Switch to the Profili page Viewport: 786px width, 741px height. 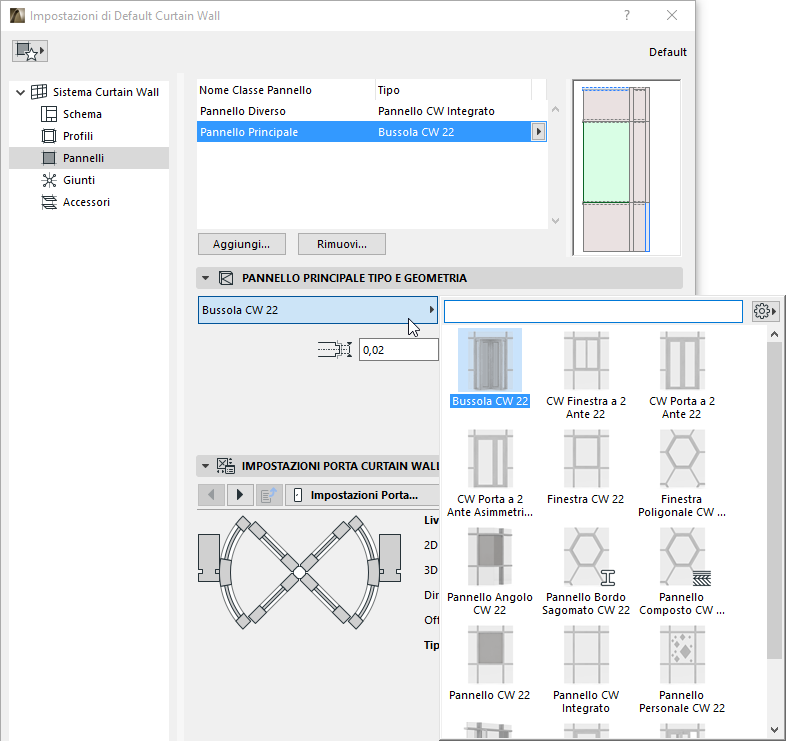pos(78,136)
